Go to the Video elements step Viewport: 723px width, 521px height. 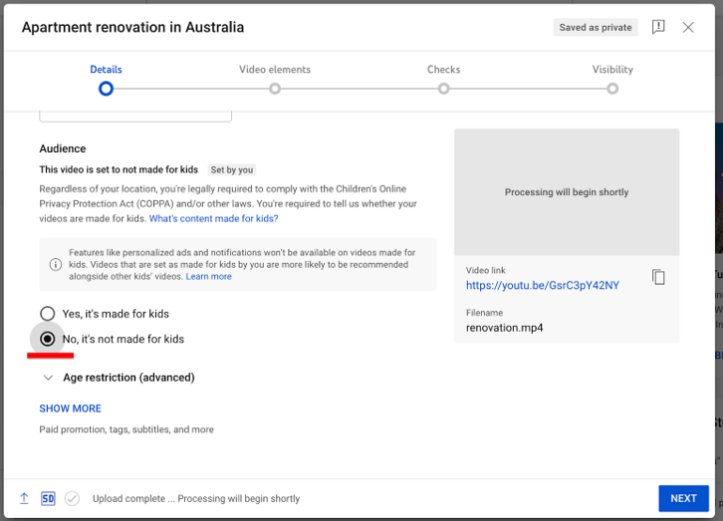tap(275, 88)
